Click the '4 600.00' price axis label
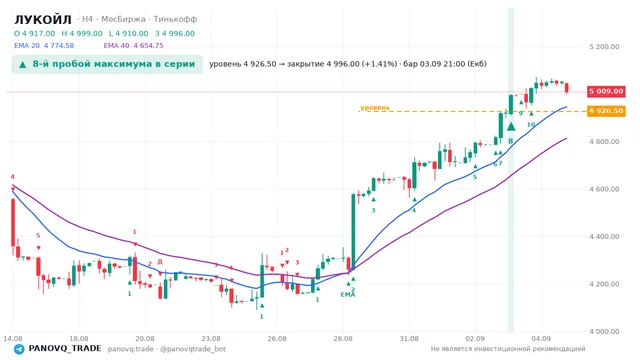Image resolution: width=640 pixels, height=360 pixels. click(604, 189)
